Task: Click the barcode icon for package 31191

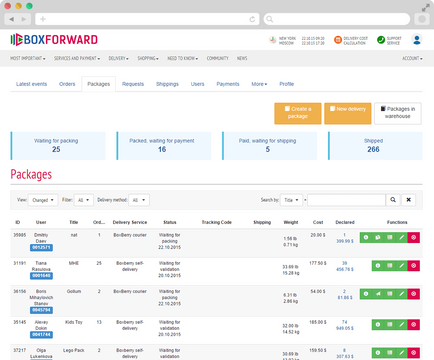Action: coord(390,266)
